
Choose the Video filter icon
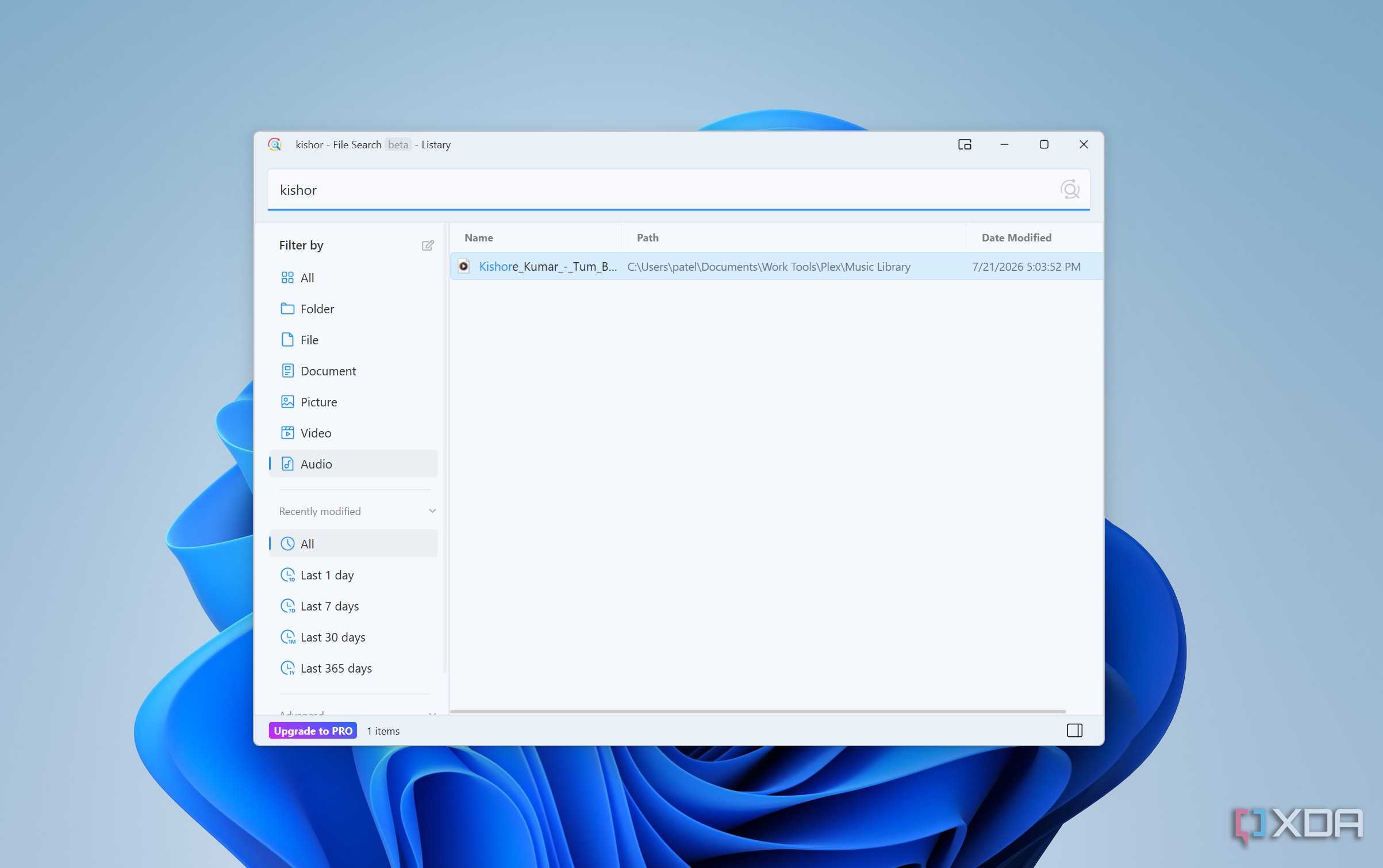pyautogui.click(x=287, y=433)
